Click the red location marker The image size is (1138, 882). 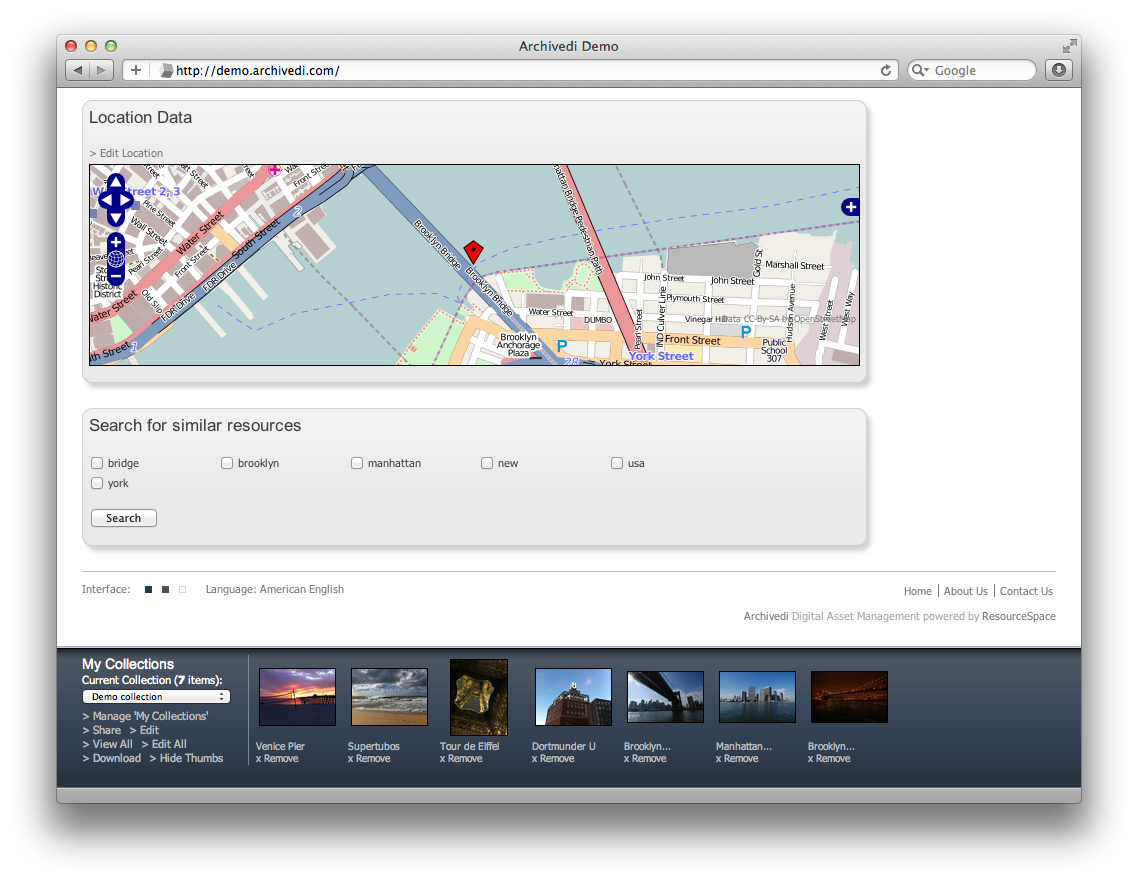(473, 251)
